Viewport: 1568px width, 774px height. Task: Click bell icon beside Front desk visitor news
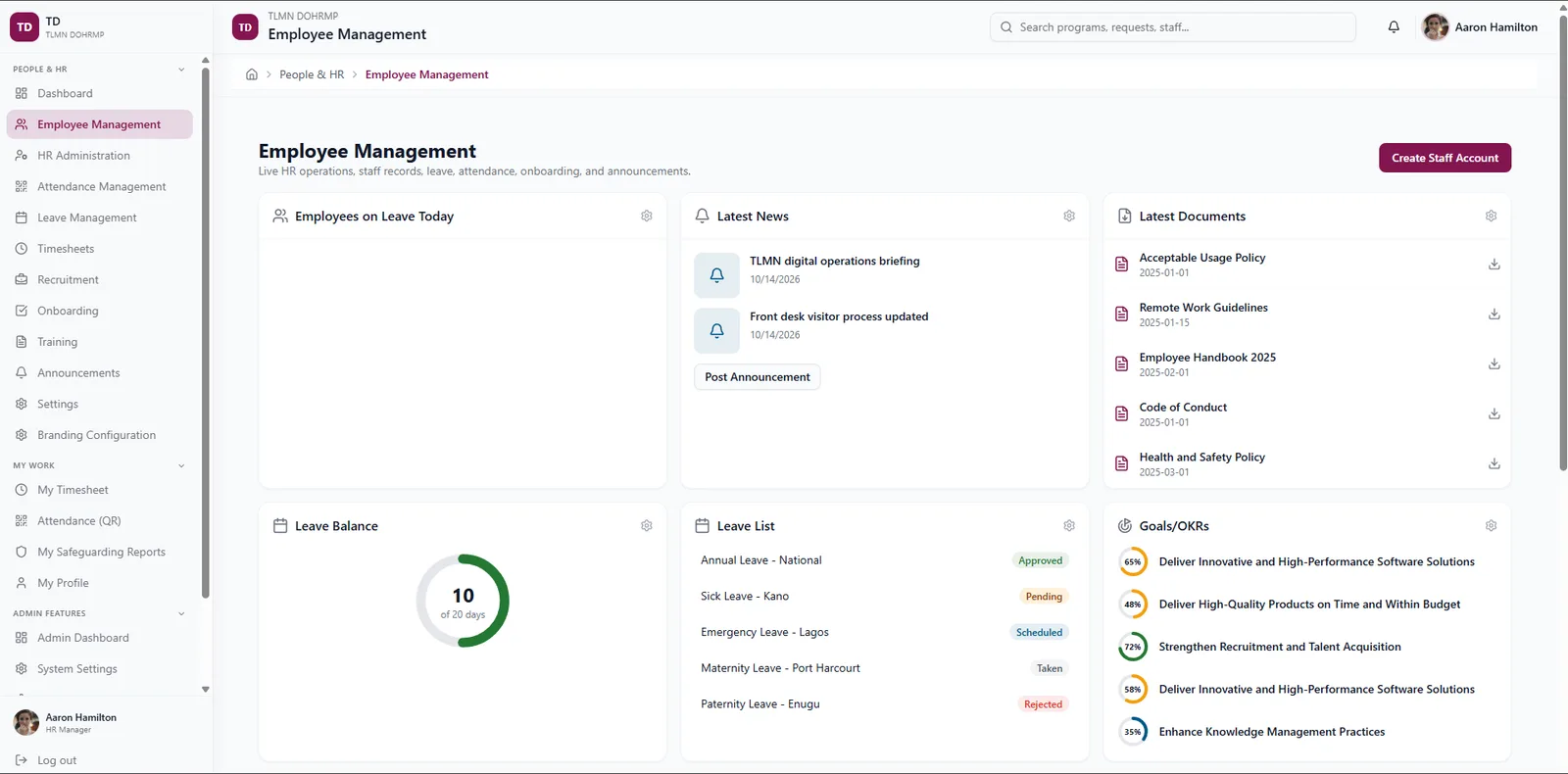click(717, 331)
